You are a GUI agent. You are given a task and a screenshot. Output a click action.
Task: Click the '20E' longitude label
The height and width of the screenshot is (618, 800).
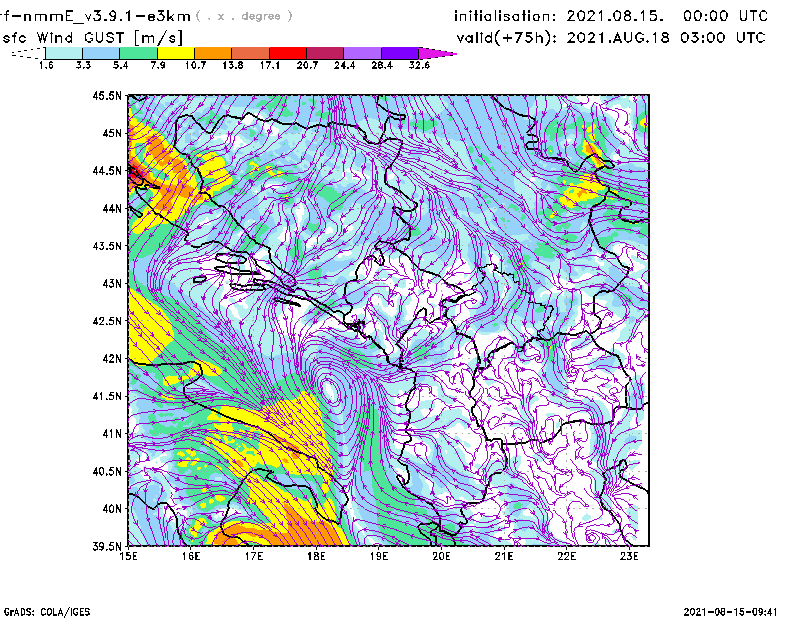click(441, 556)
